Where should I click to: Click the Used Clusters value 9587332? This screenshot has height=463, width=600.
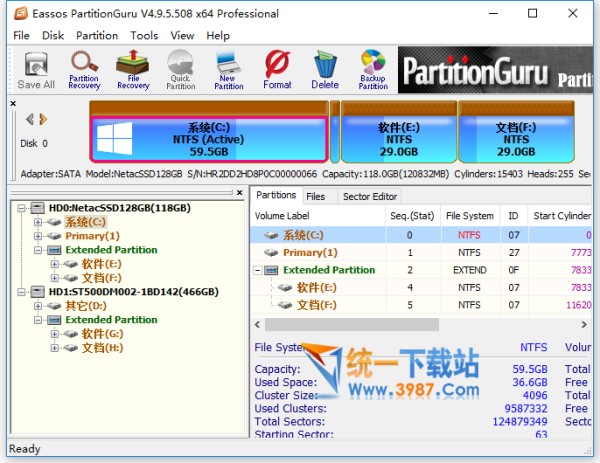pos(526,408)
